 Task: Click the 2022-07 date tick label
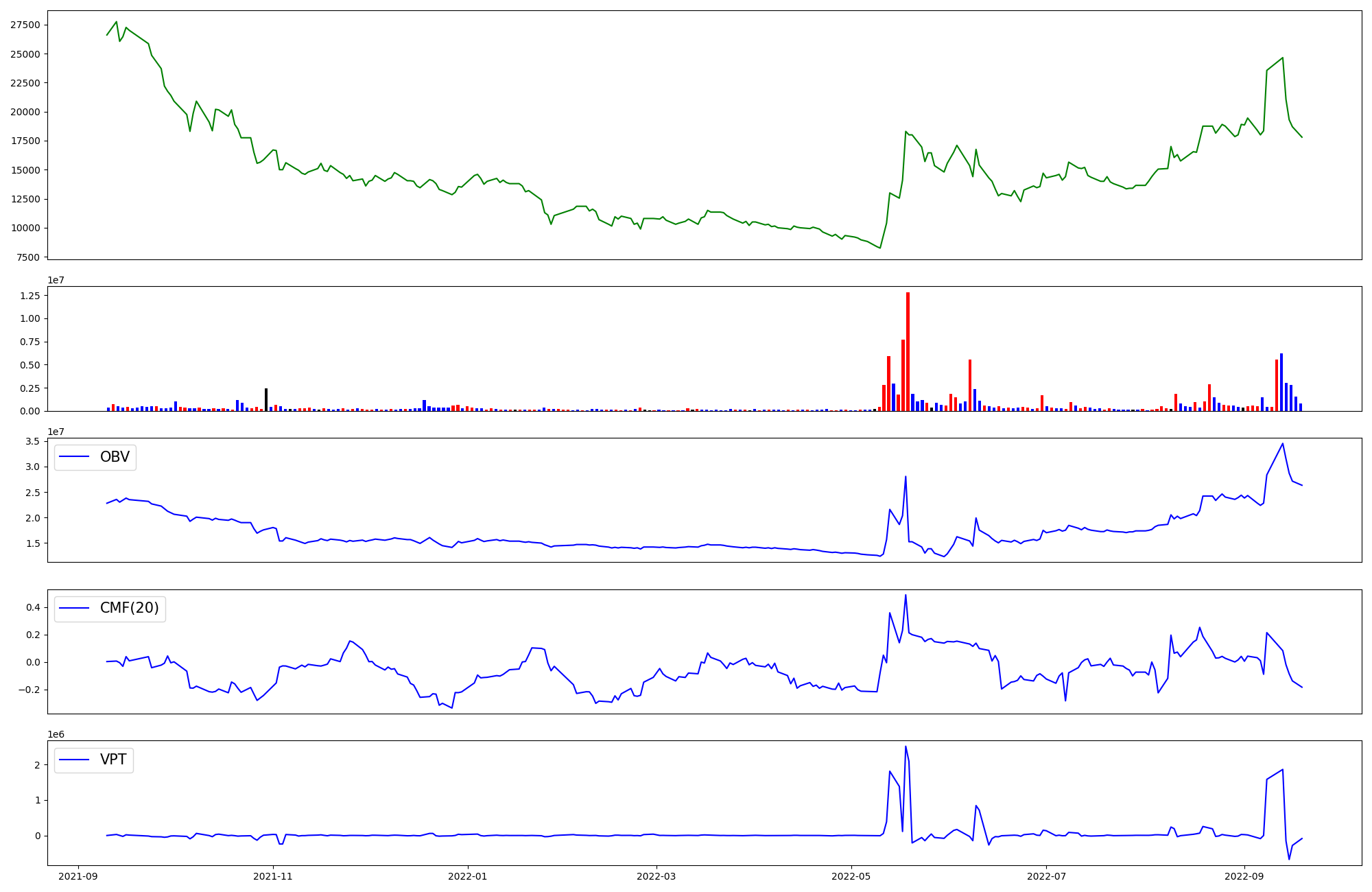coord(1047,876)
